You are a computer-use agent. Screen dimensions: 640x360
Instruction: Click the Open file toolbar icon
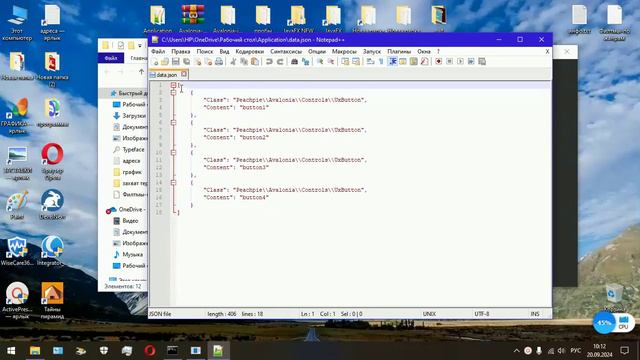pos(165,62)
